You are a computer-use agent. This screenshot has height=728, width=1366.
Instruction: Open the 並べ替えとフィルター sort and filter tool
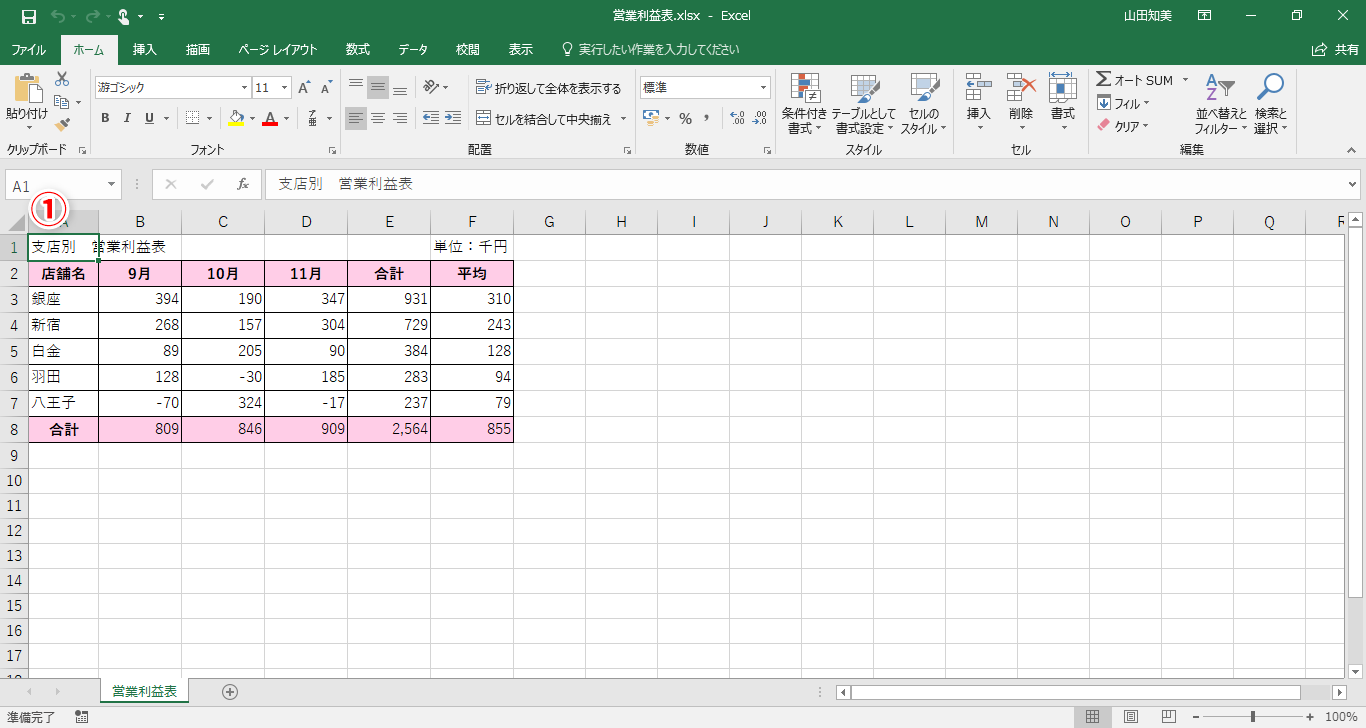pos(1222,104)
